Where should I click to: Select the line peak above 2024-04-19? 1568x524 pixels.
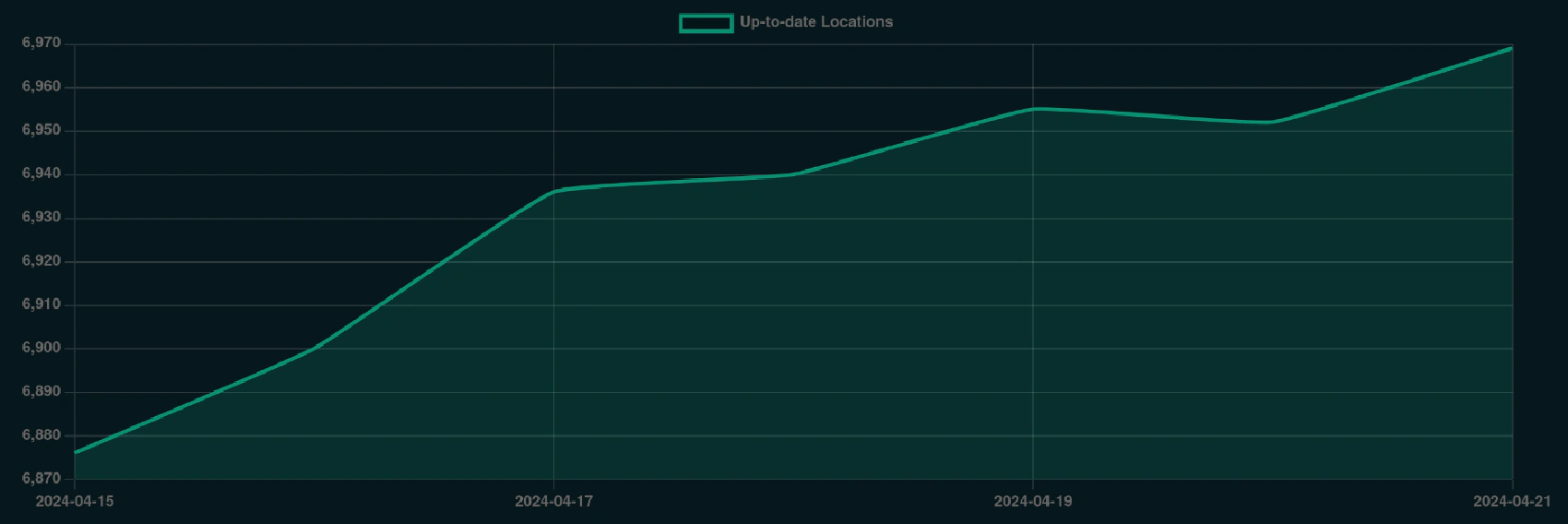[1033, 109]
